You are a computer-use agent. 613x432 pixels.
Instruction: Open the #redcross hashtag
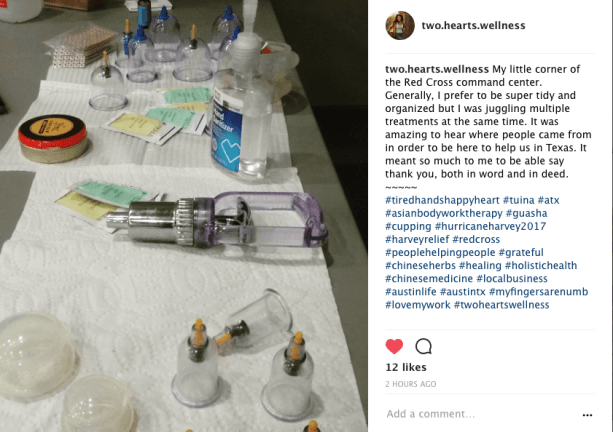point(476,239)
